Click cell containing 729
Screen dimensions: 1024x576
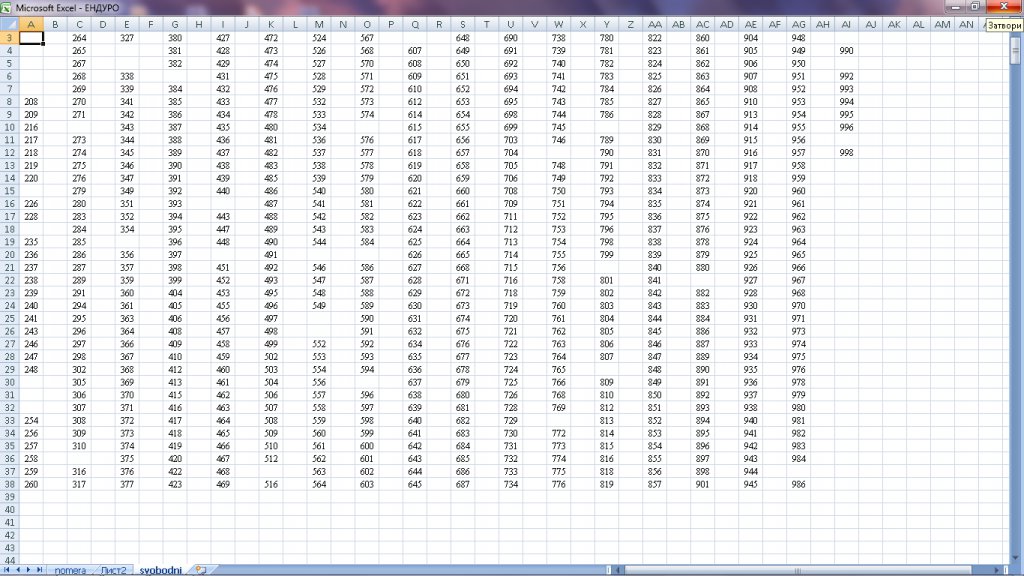pyautogui.click(x=511, y=421)
